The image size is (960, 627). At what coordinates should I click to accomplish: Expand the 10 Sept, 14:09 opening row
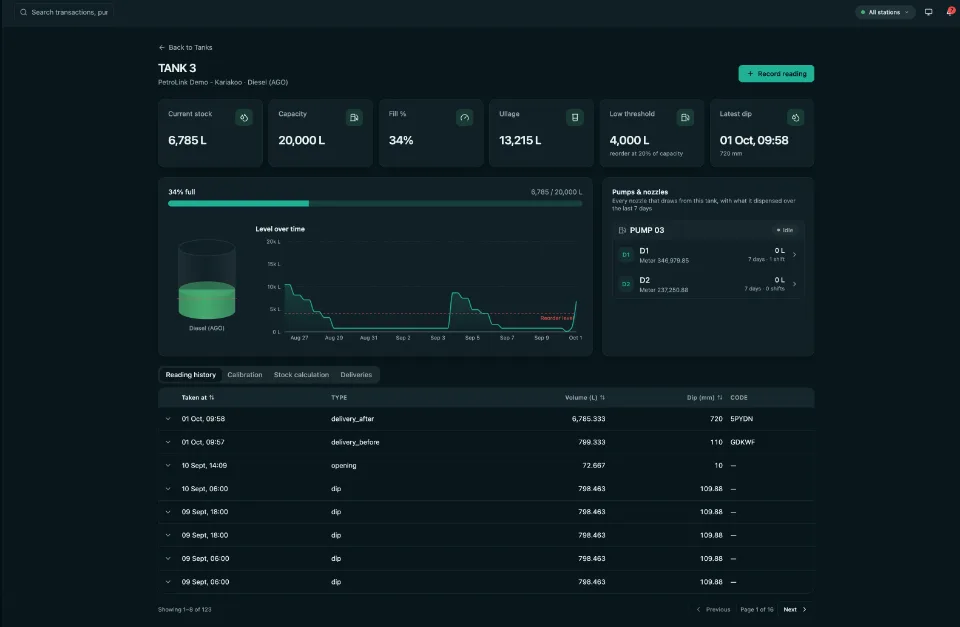(168, 465)
